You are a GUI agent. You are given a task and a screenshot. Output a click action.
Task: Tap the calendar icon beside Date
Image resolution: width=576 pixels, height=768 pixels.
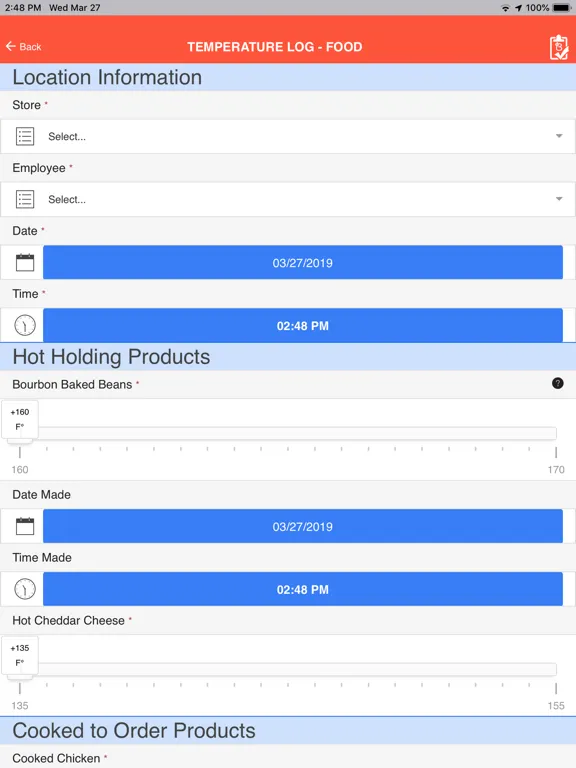pos(25,263)
